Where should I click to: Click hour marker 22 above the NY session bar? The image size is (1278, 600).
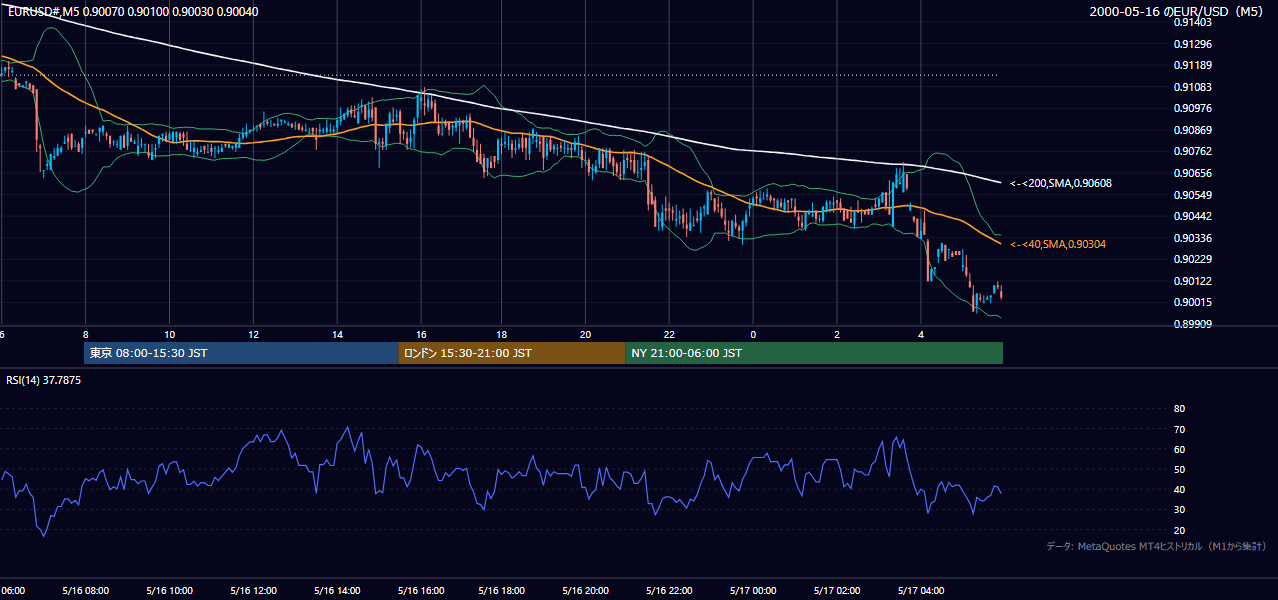pos(669,334)
